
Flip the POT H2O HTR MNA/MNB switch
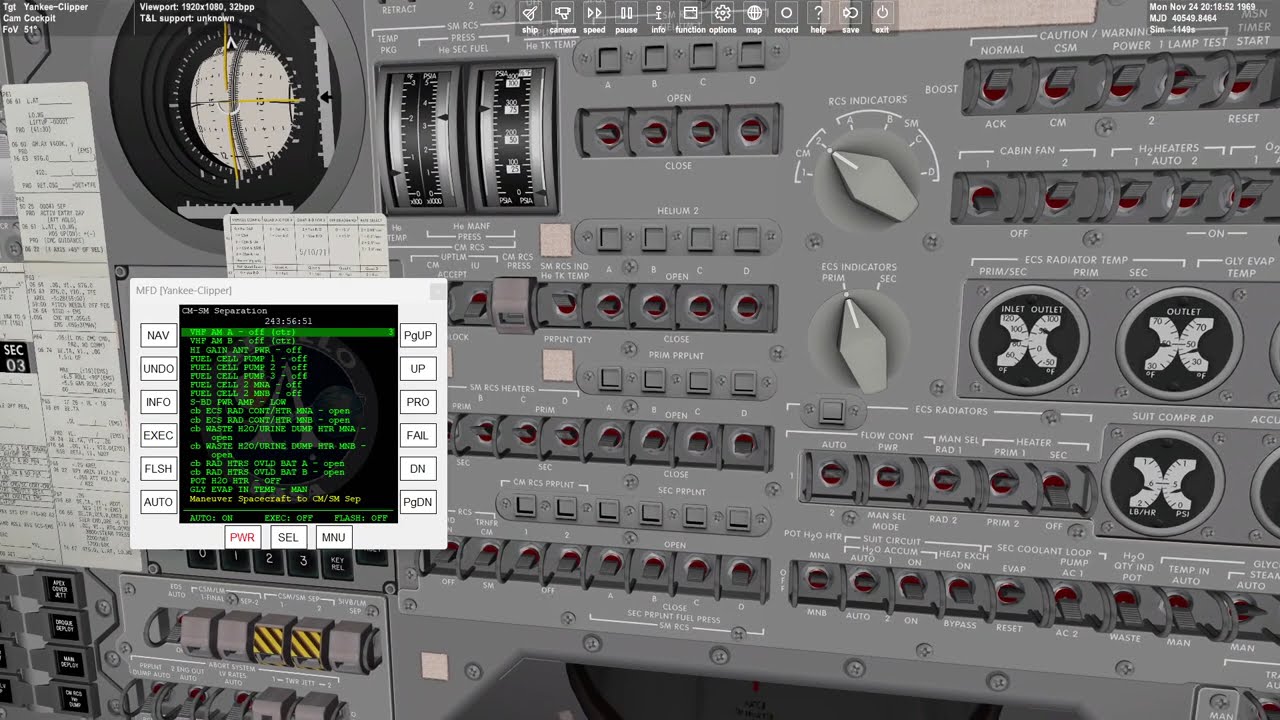pos(818,580)
